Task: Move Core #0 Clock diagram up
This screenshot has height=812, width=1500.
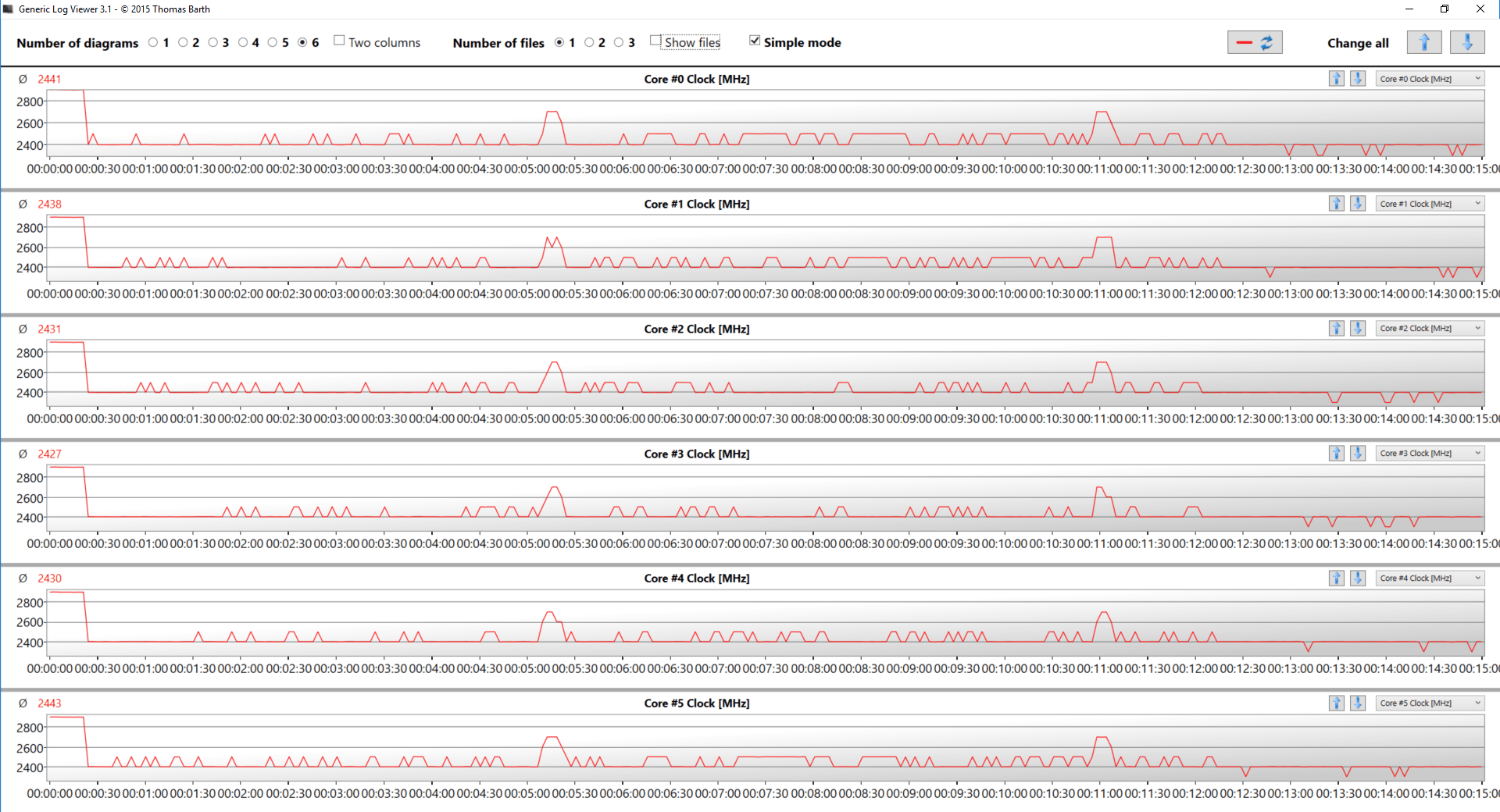Action: click(1337, 78)
